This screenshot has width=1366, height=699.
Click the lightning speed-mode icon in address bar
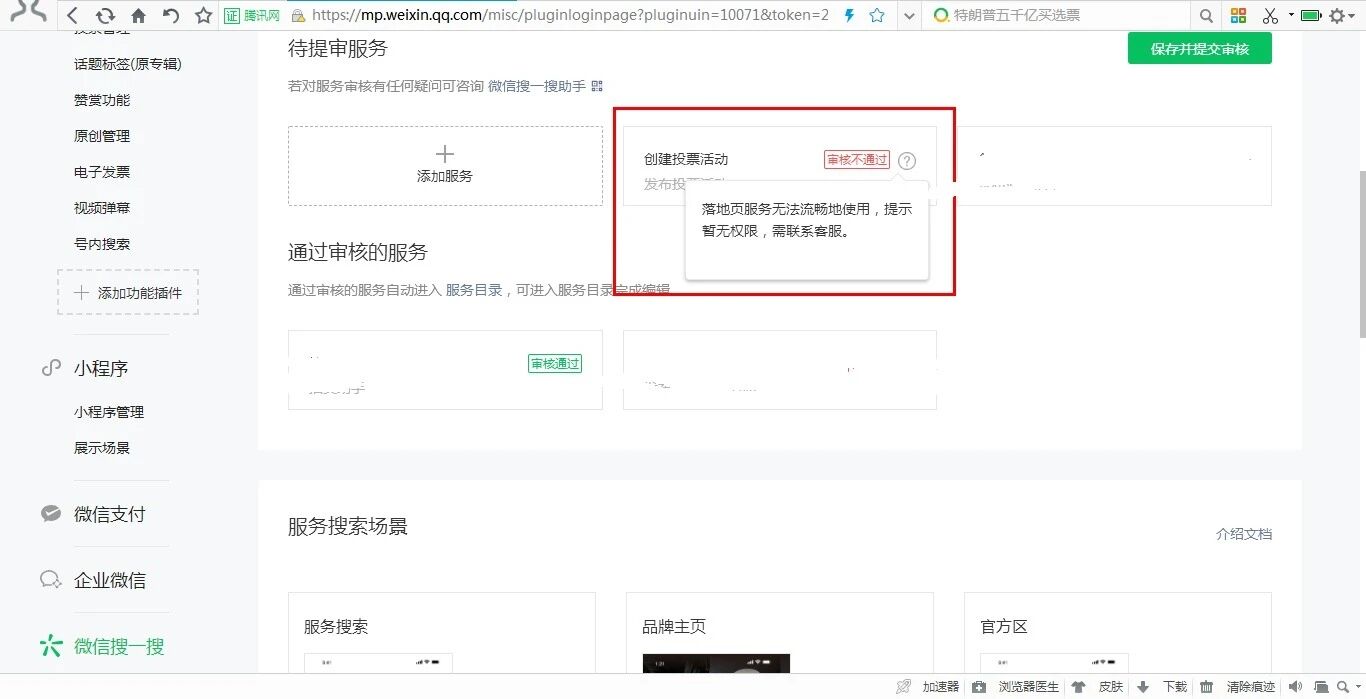pyautogui.click(x=850, y=16)
